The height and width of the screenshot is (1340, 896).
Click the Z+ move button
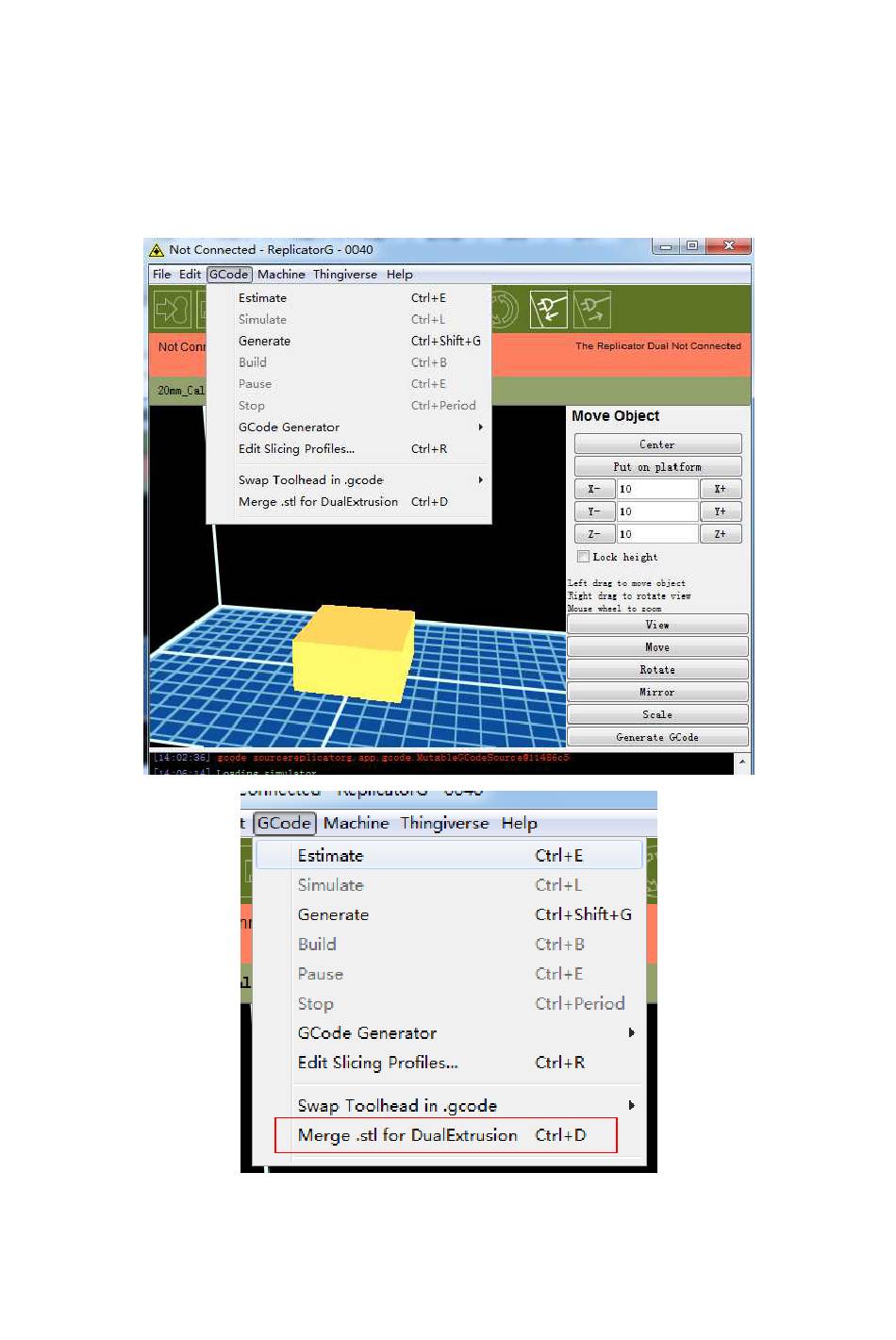point(721,534)
